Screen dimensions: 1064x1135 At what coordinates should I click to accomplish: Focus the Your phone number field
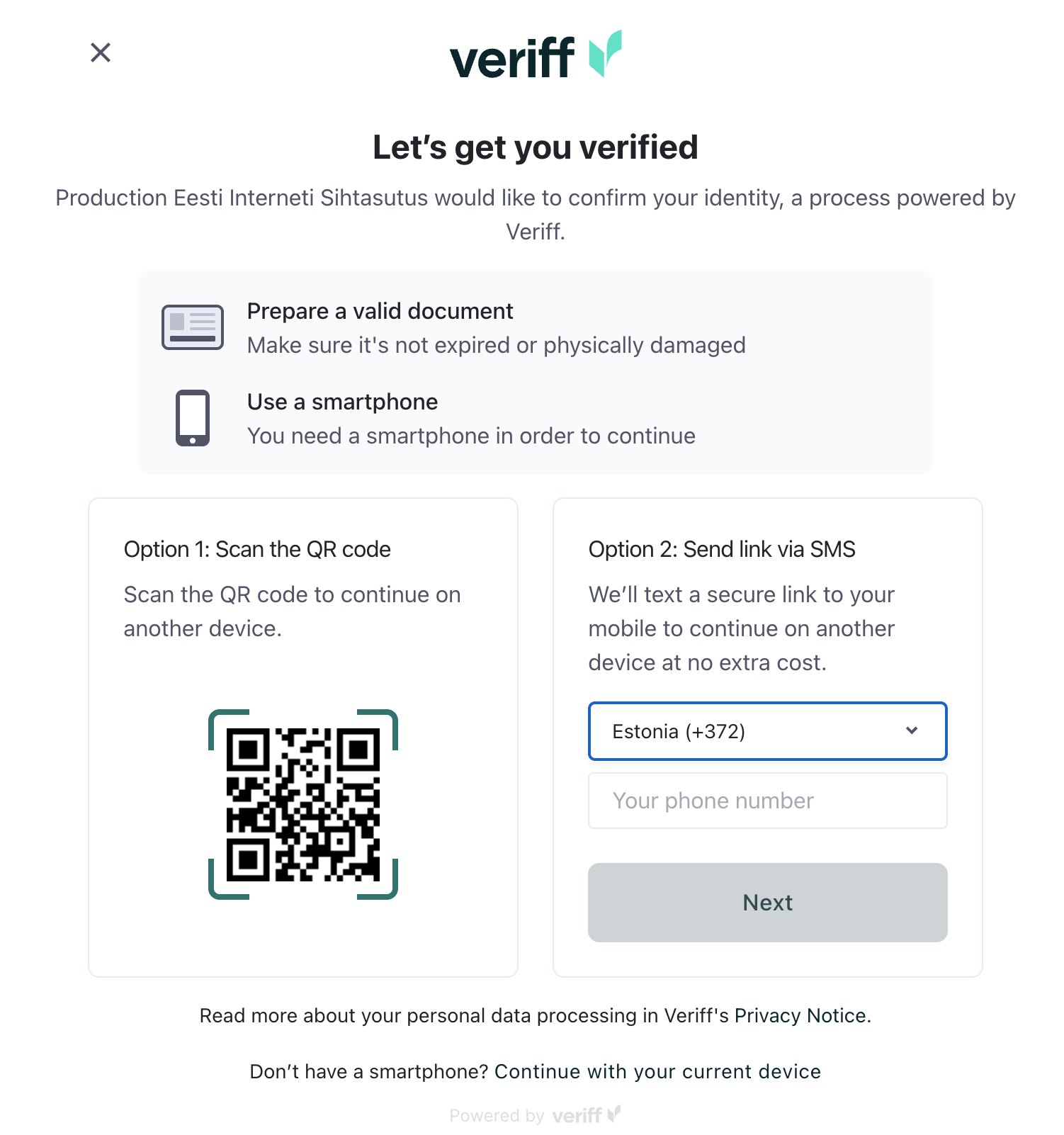pyautogui.click(x=767, y=801)
